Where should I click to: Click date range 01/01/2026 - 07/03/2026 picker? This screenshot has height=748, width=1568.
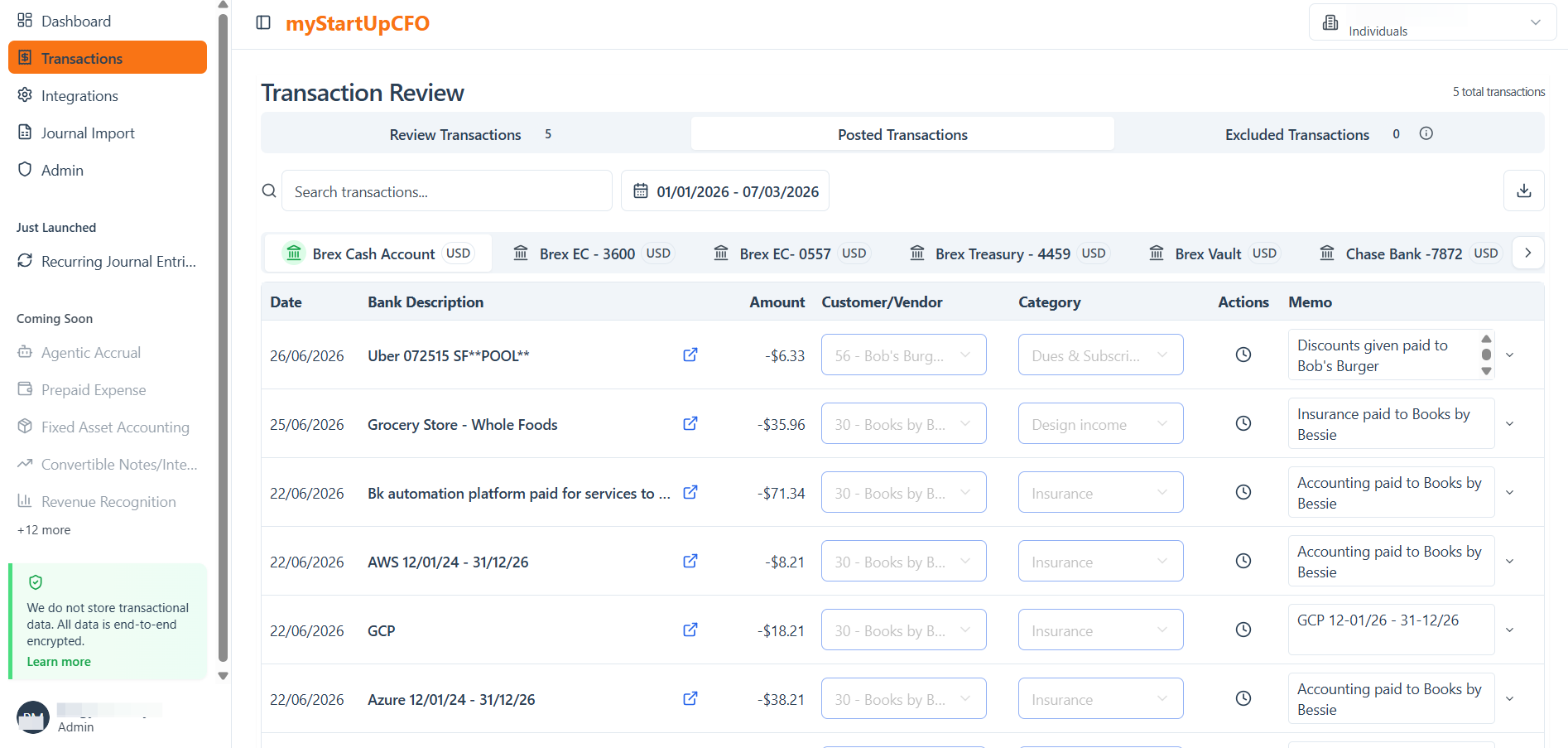click(x=725, y=191)
